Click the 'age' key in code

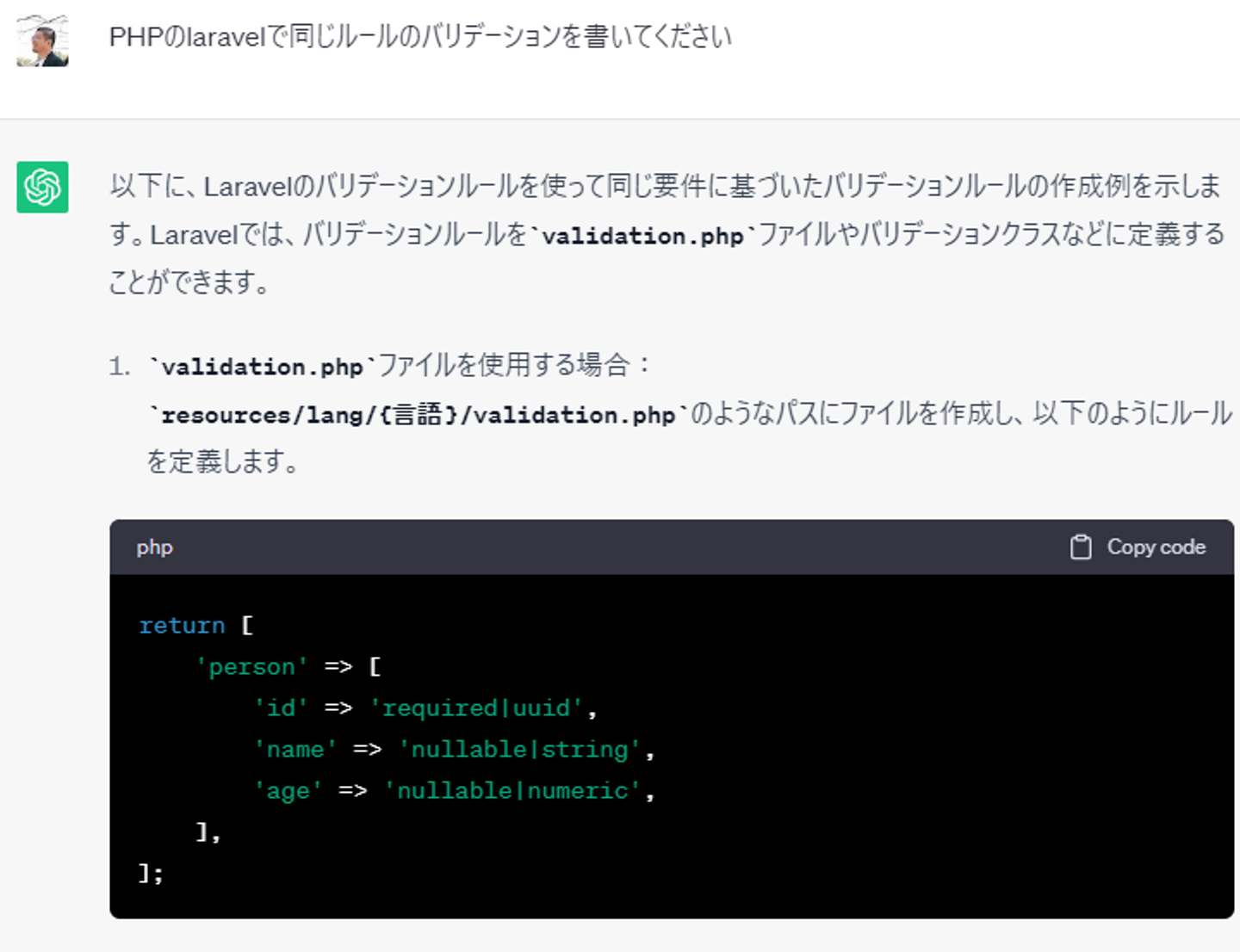288,791
